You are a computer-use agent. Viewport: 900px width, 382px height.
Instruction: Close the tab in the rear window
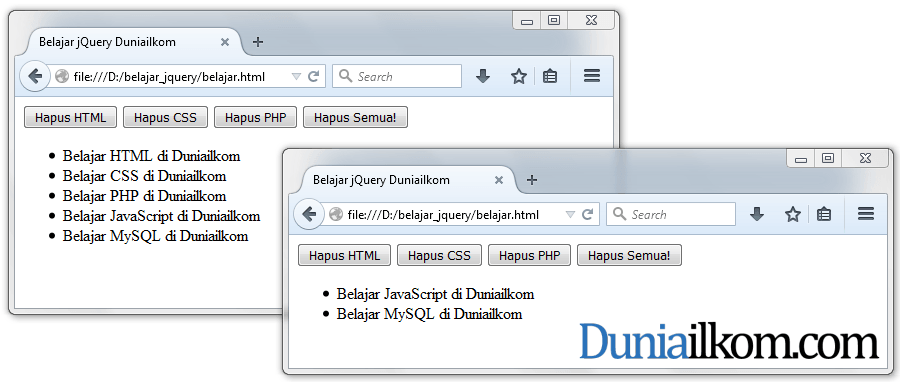pyautogui.click(x=225, y=42)
